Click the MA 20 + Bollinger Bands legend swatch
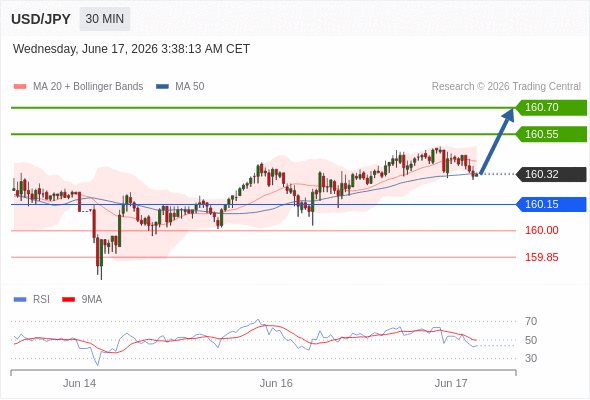Screen dimensions: 590x400 point(20,87)
